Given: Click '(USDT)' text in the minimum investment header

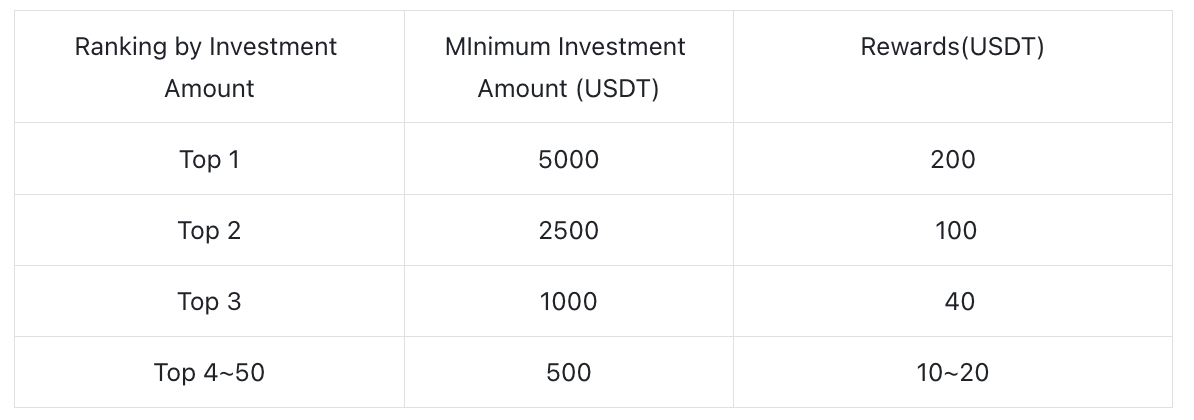Looking at the screenshot, I should 617,88.
